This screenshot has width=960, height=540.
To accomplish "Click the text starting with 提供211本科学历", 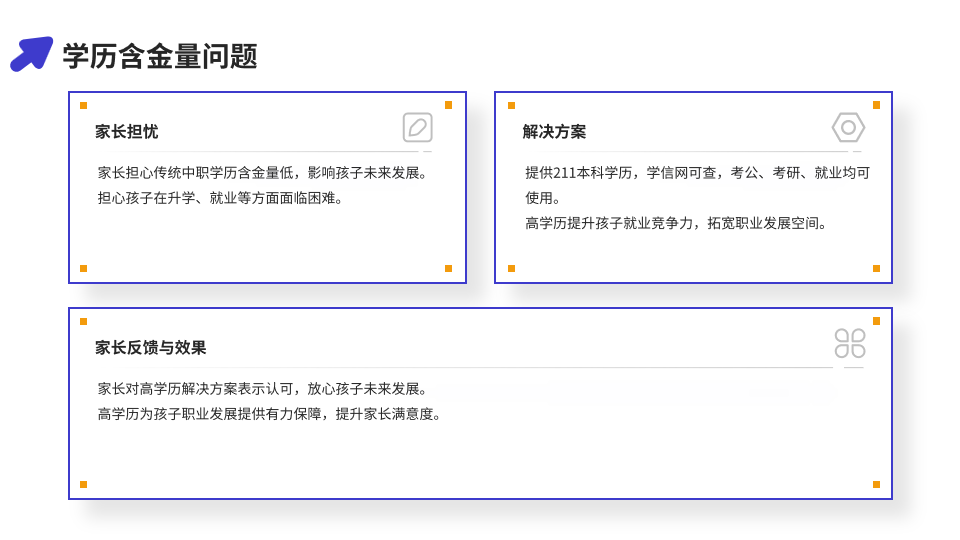I will pos(697,173).
